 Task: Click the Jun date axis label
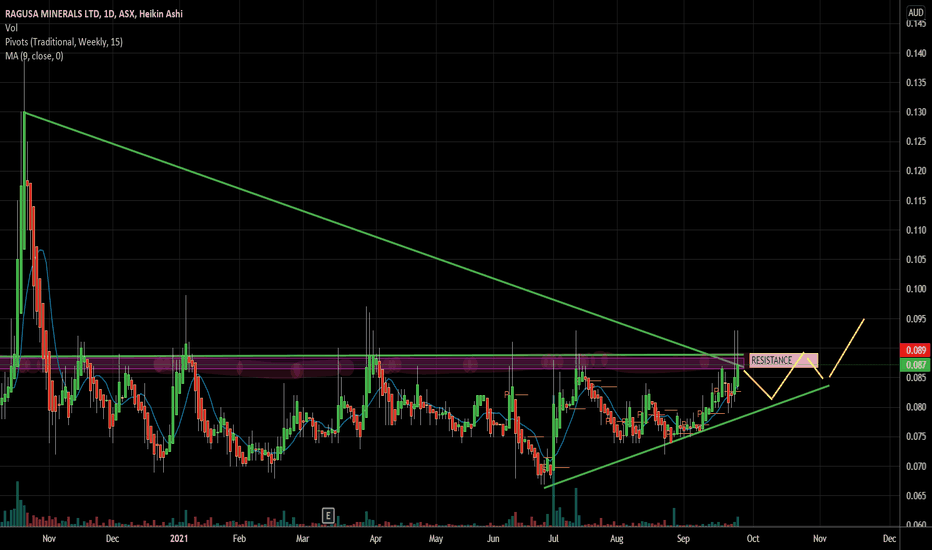coord(493,539)
